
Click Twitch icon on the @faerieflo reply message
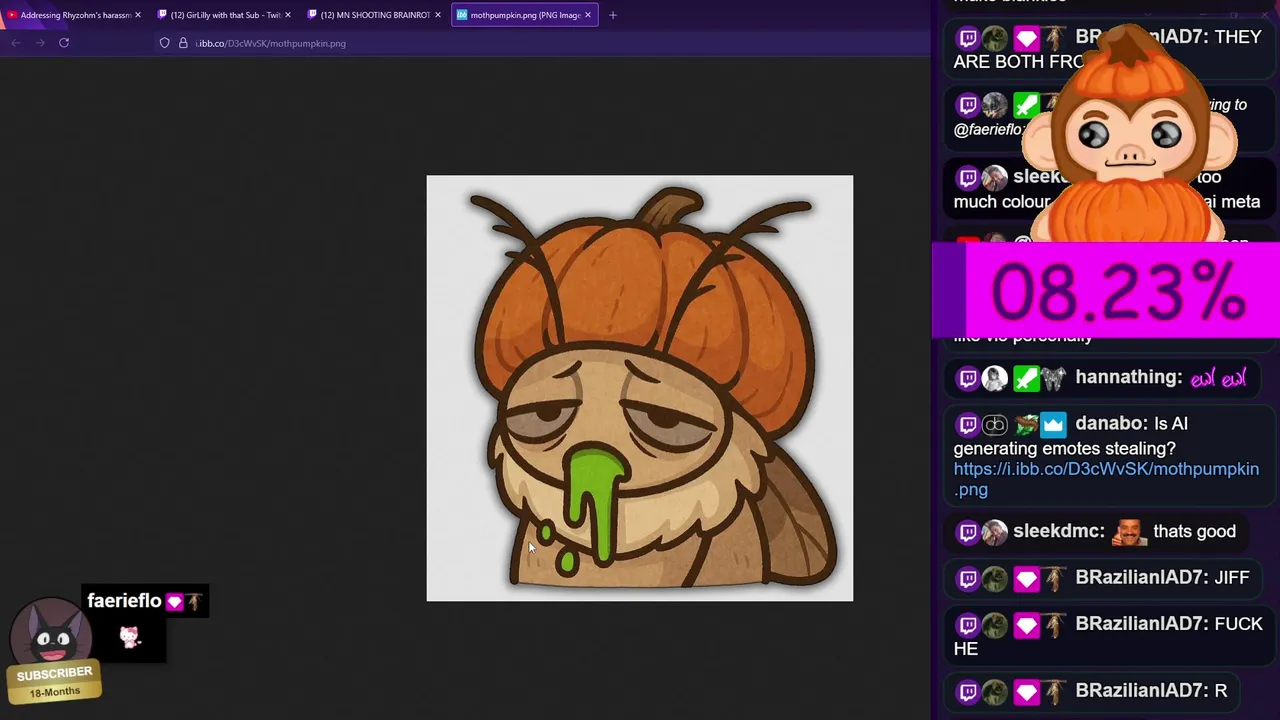pyautogui.click(x=968, y=106)
